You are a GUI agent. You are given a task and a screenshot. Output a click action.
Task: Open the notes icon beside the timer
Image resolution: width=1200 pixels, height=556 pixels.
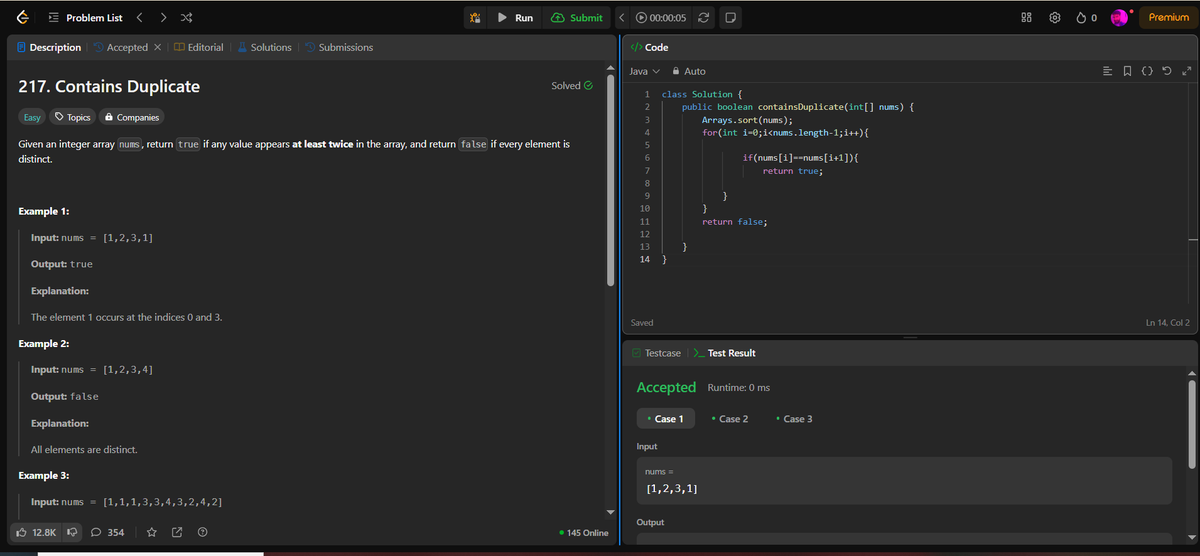pos(730,18)
